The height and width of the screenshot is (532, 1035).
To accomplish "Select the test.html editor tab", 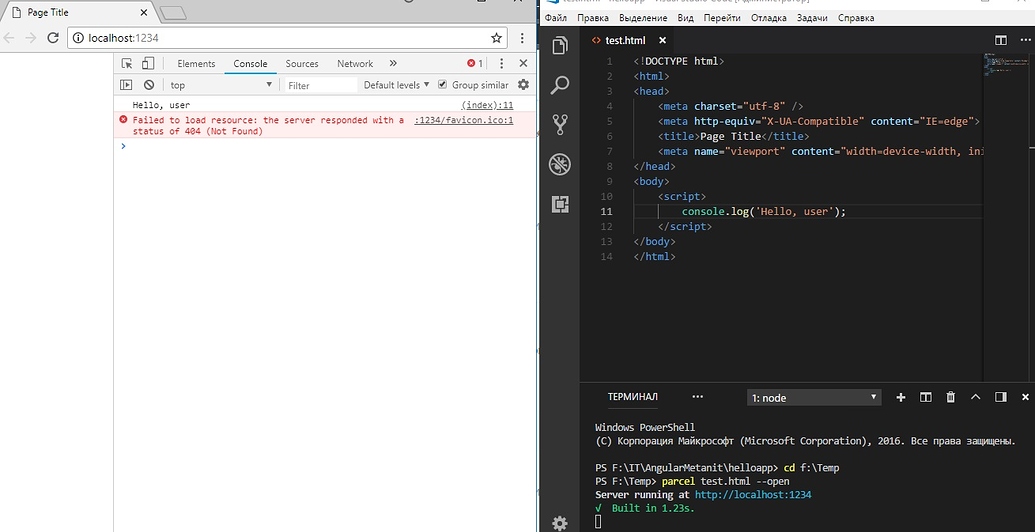I will [626, 40].
